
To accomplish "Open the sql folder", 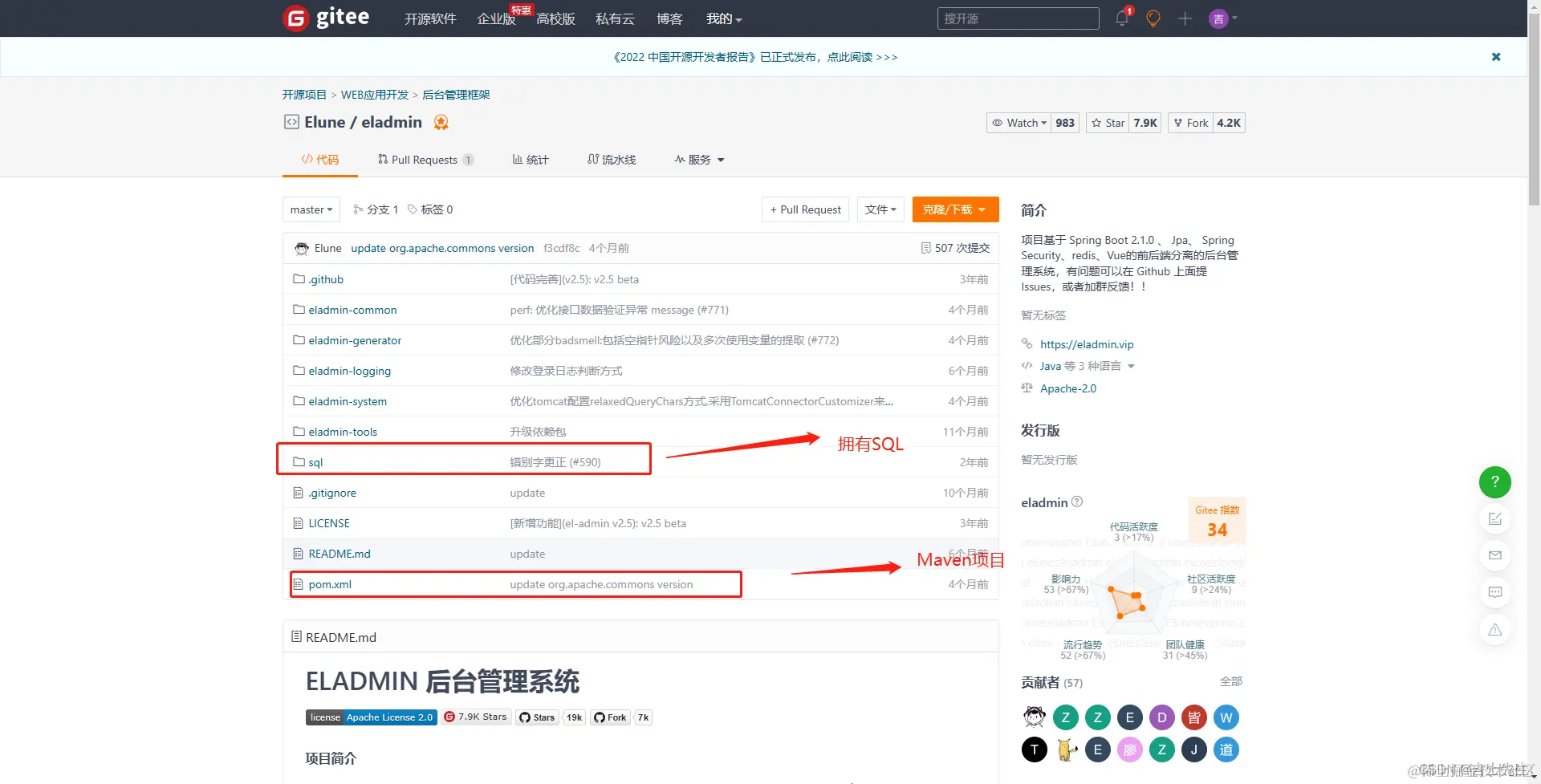I will 315,462.
